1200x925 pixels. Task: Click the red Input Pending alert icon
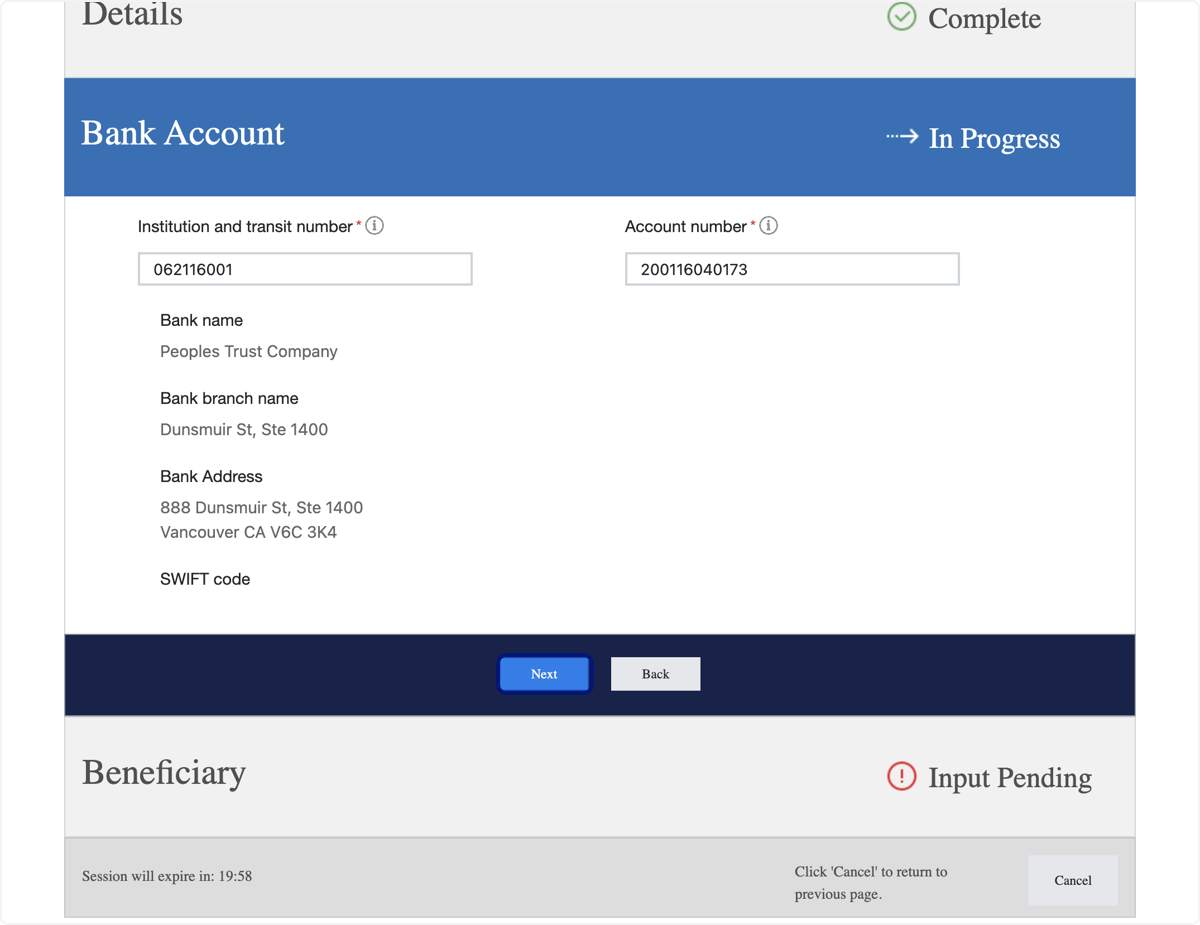(902, 777)
